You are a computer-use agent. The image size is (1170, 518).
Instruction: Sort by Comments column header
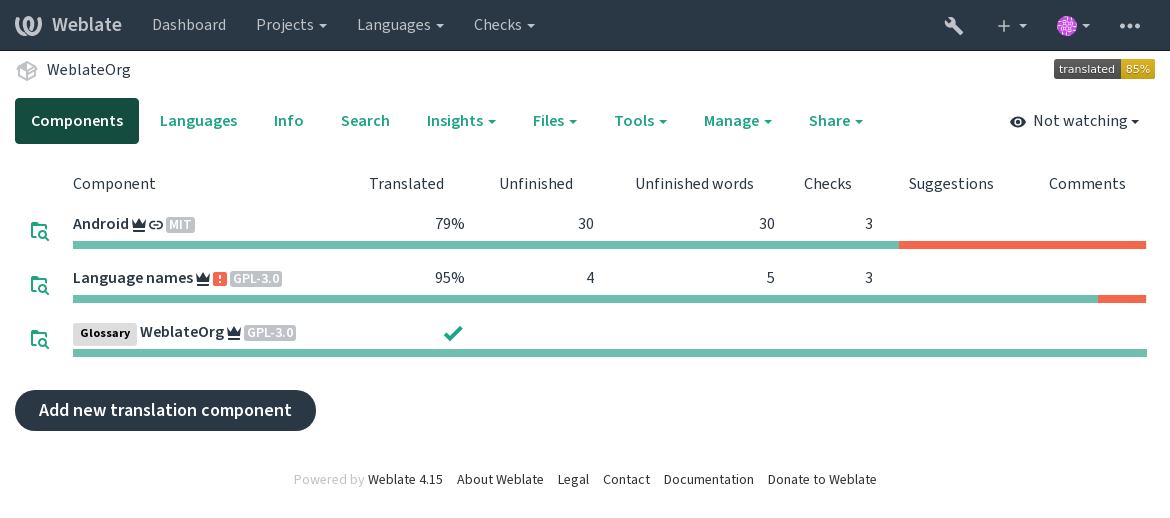pyautogui.click(x=1086, y=184)
